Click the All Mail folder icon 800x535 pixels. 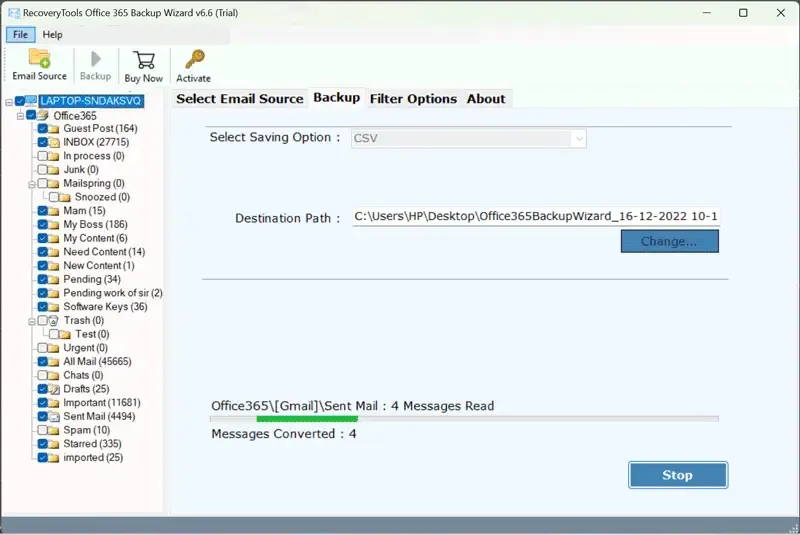pos(54,362)
